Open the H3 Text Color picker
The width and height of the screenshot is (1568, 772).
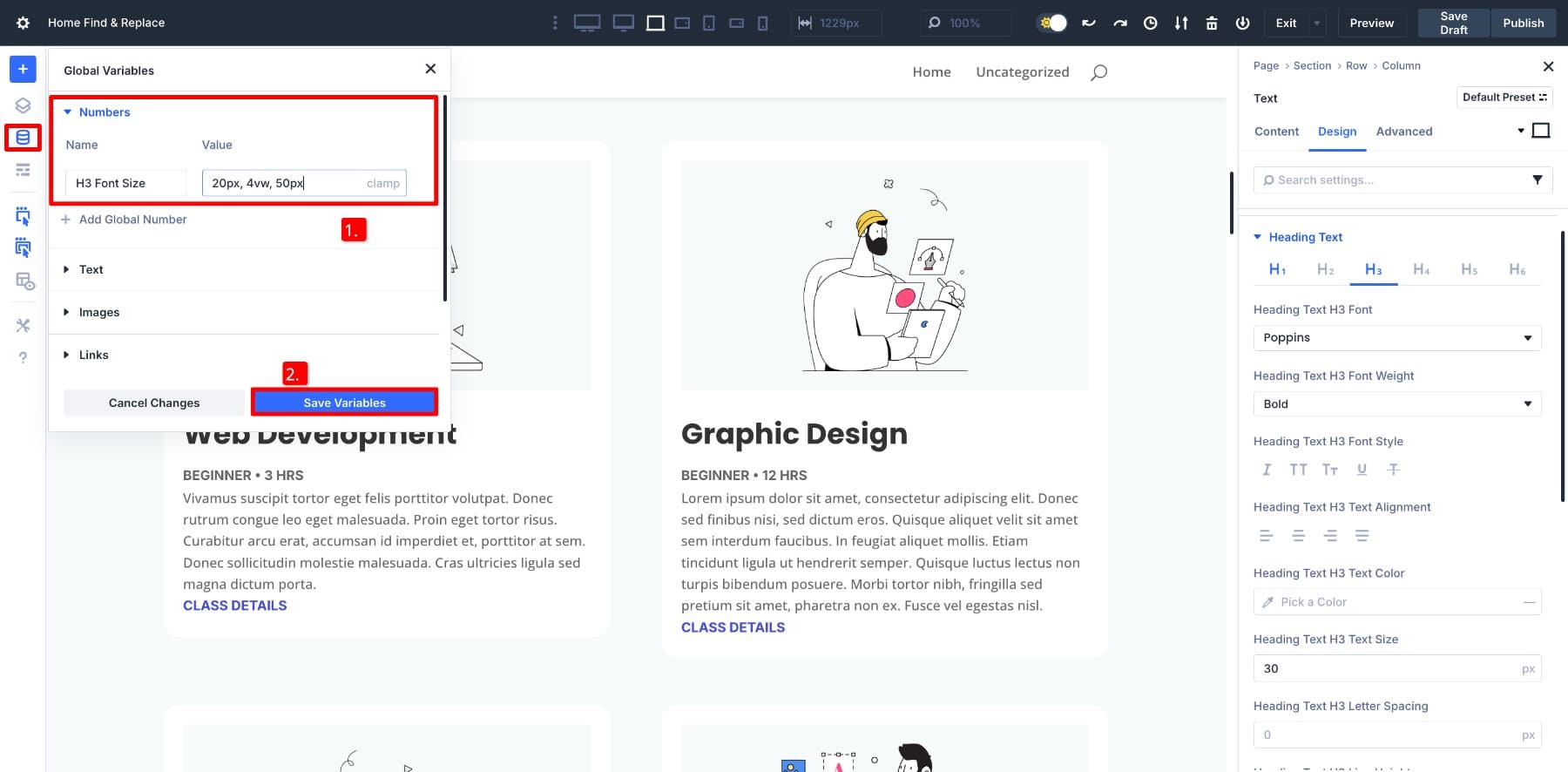tap(1396, 602)
